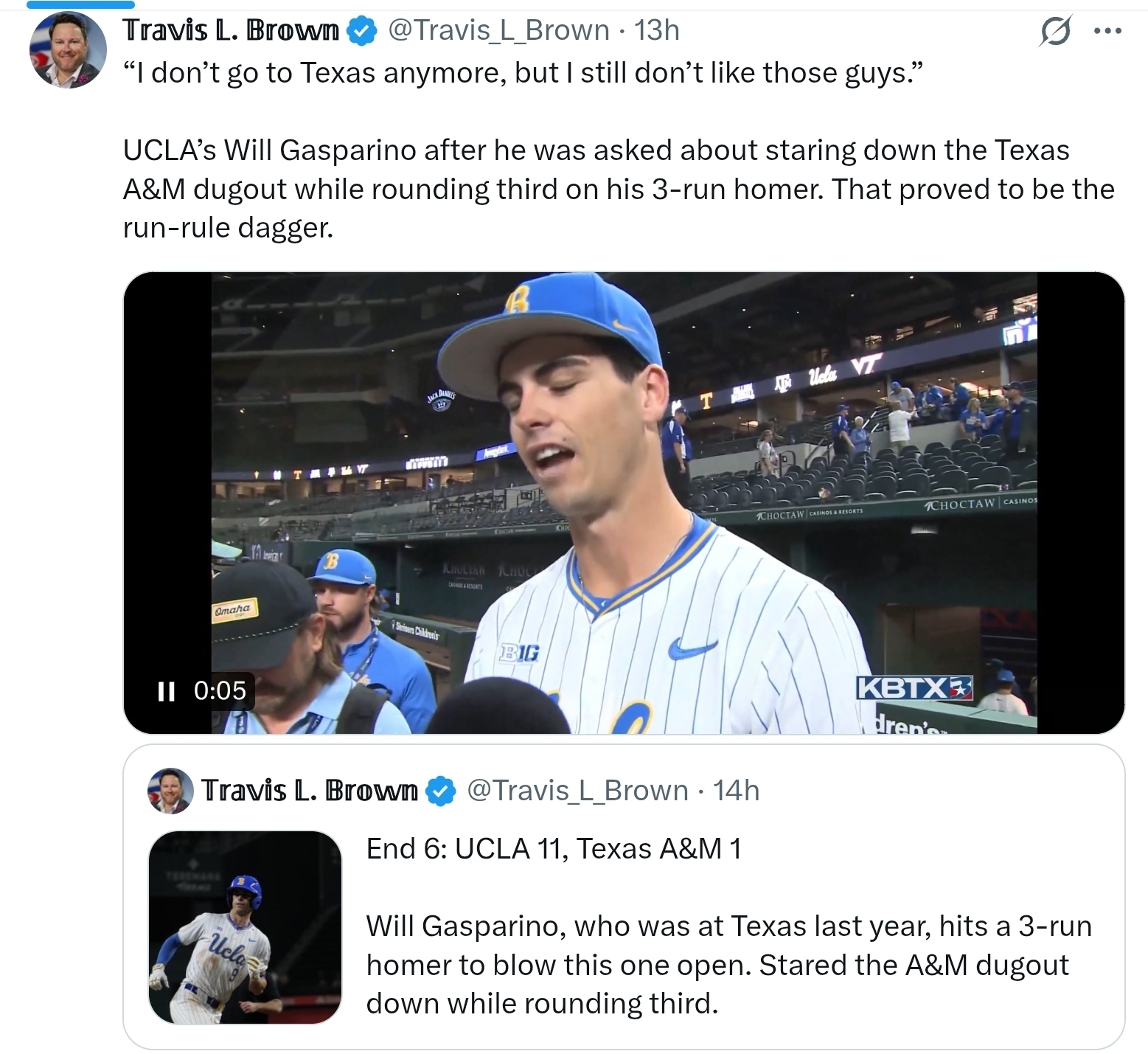Viewport: 1148px width, 1054px height.
Task: Click the KBTX watermark logo in the video
Action: click(x=914, y=688)
